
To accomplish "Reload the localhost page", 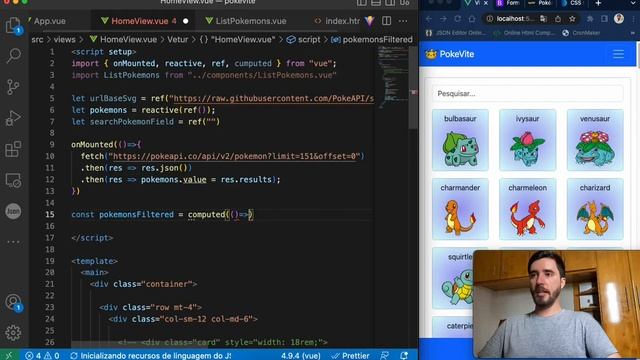I will point(458,19).
